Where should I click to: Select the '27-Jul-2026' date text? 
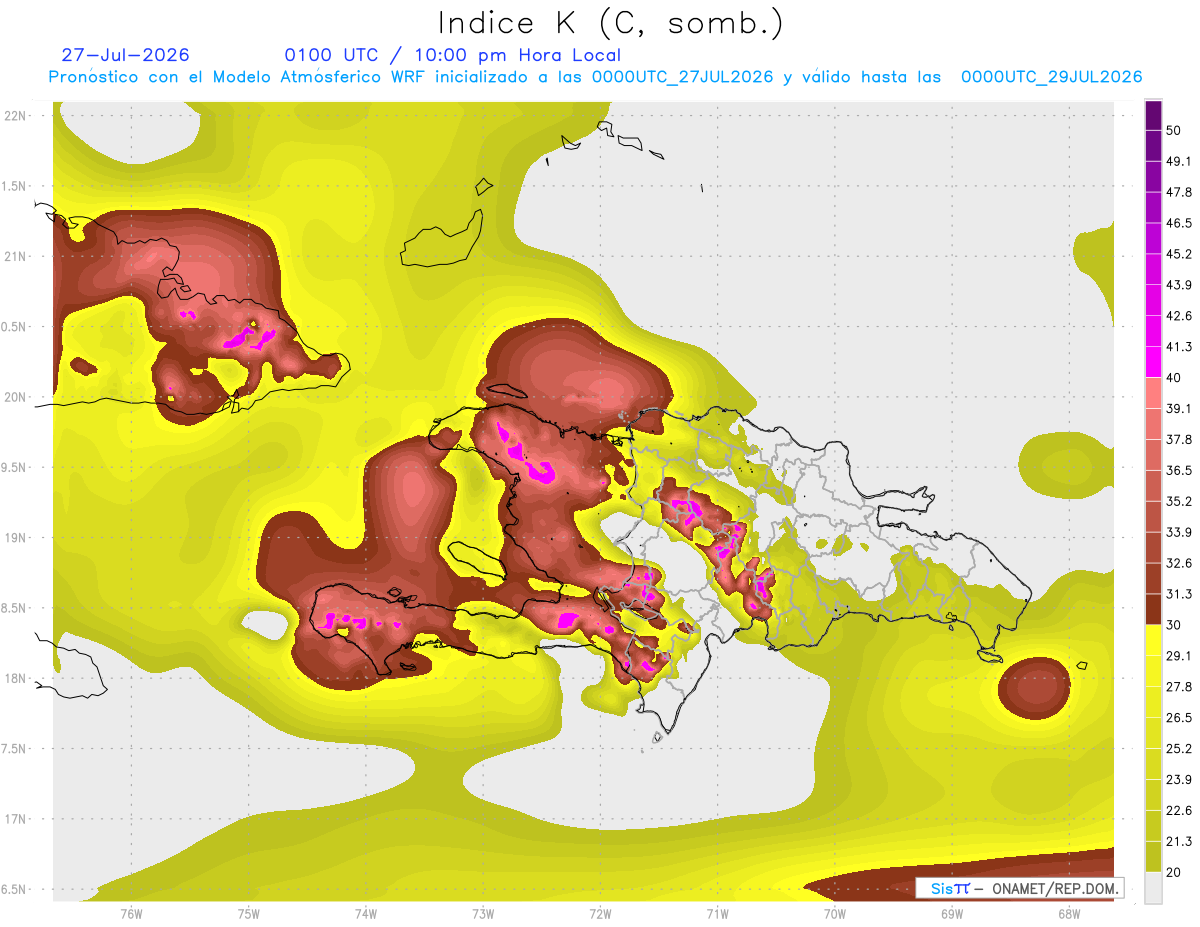click(125, 55)
